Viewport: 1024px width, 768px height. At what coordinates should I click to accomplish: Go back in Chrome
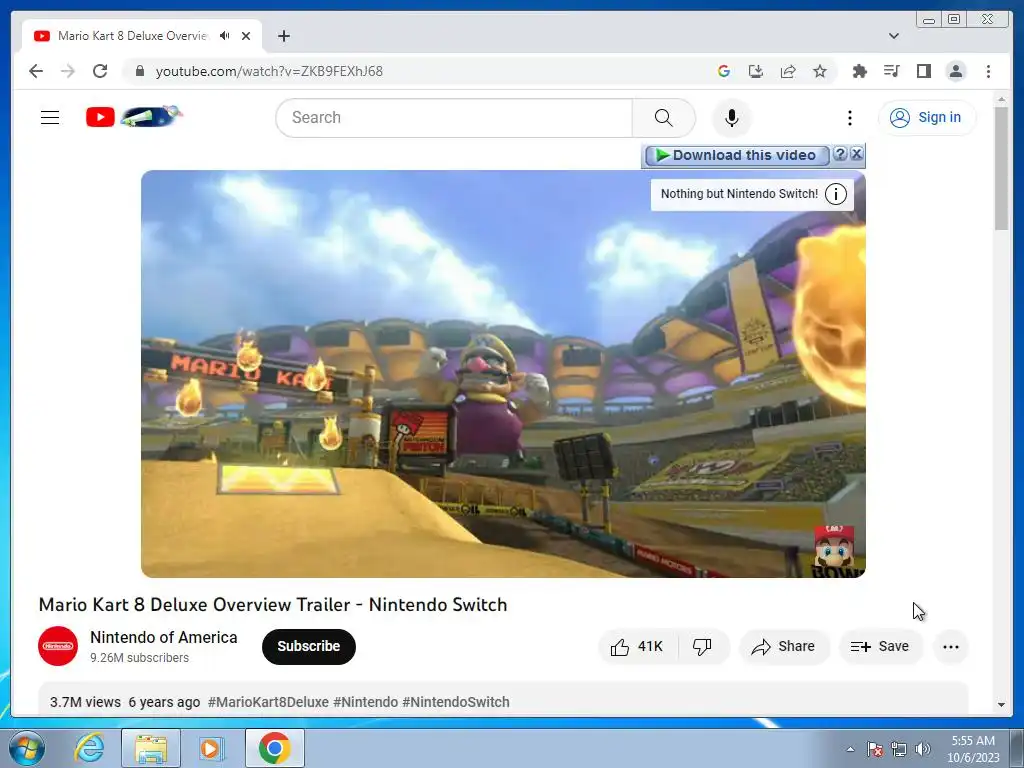pyautogui.click(x=36, y=71)
